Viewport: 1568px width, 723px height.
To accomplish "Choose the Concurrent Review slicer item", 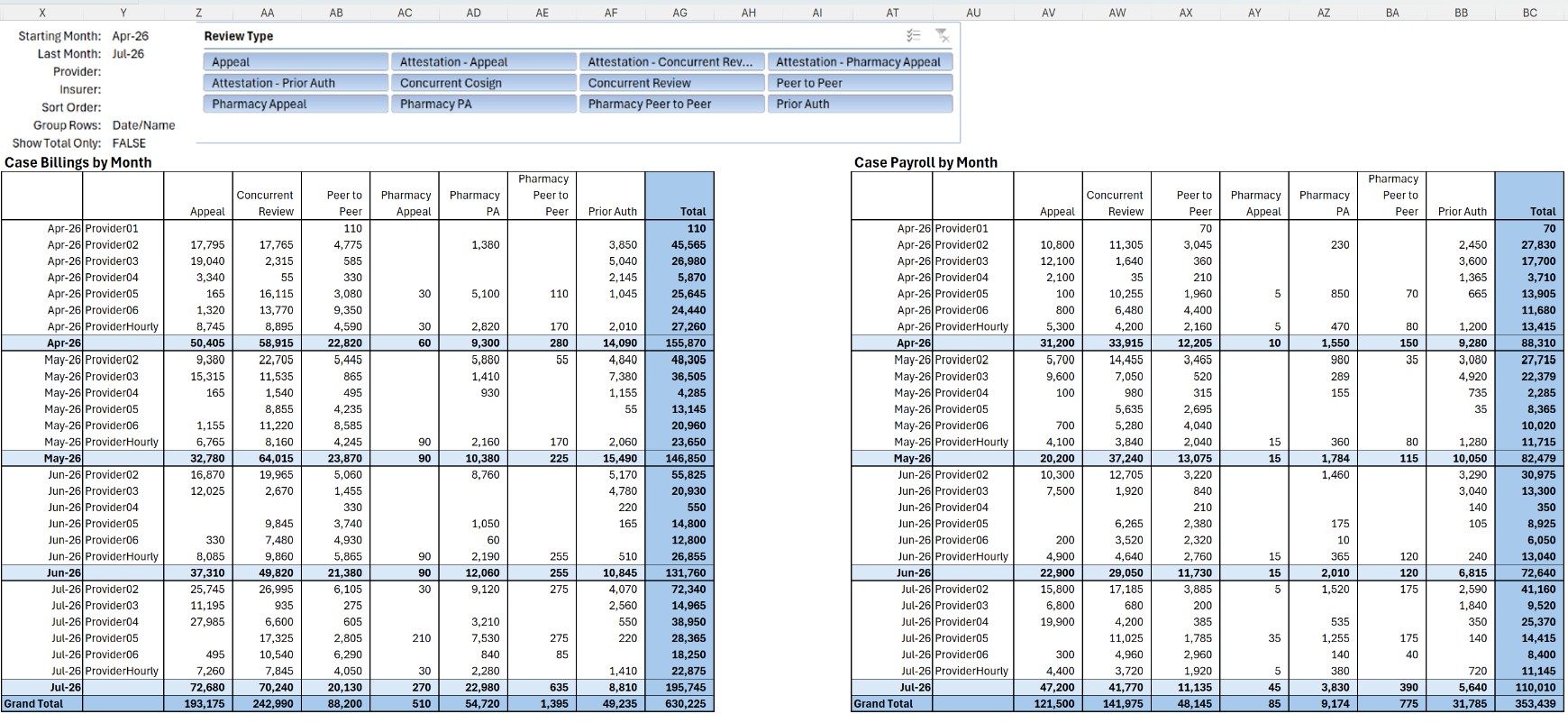I will [x=674, y=82].
